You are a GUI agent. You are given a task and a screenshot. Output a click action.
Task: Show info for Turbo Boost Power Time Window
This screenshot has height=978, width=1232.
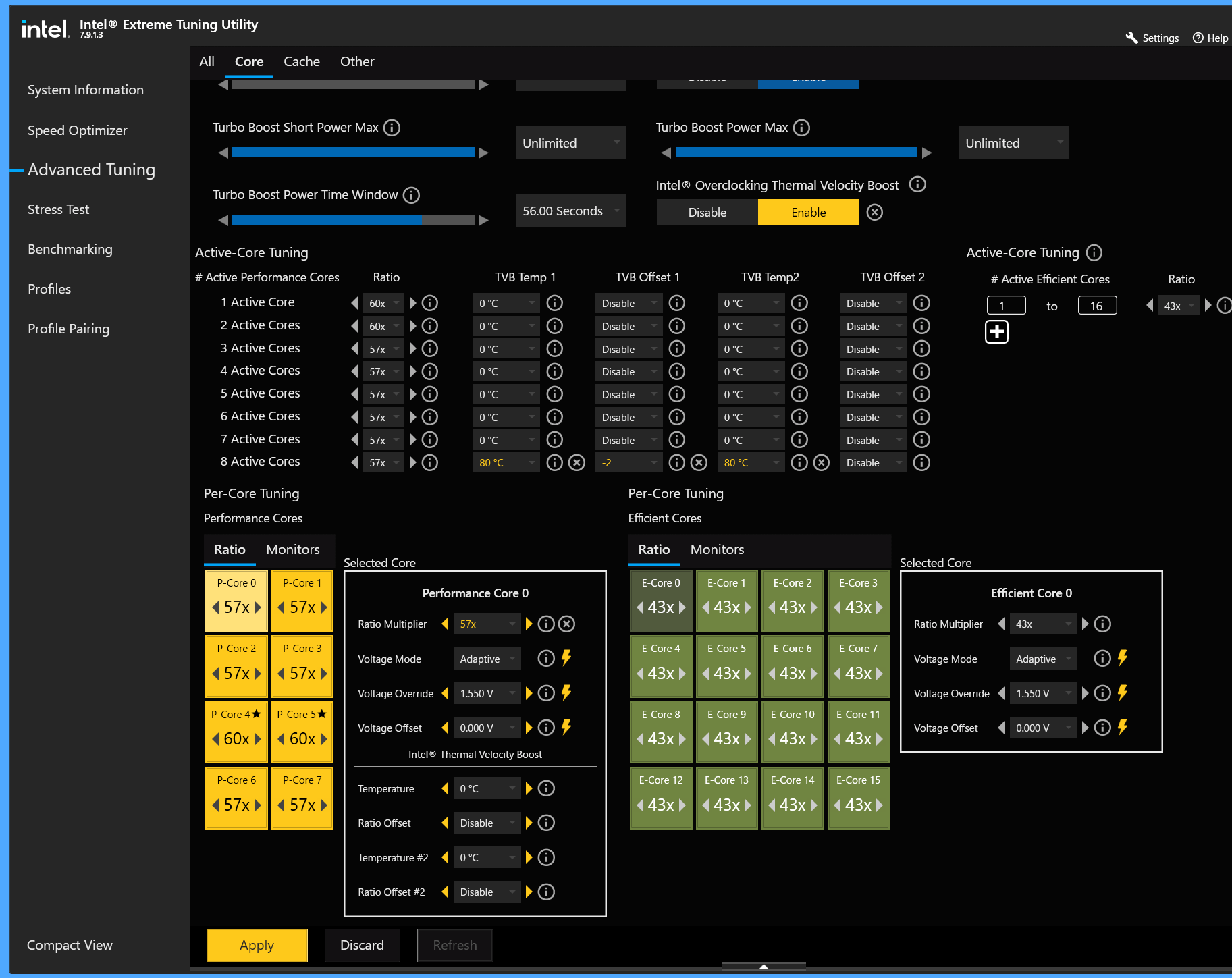(411, 195)
